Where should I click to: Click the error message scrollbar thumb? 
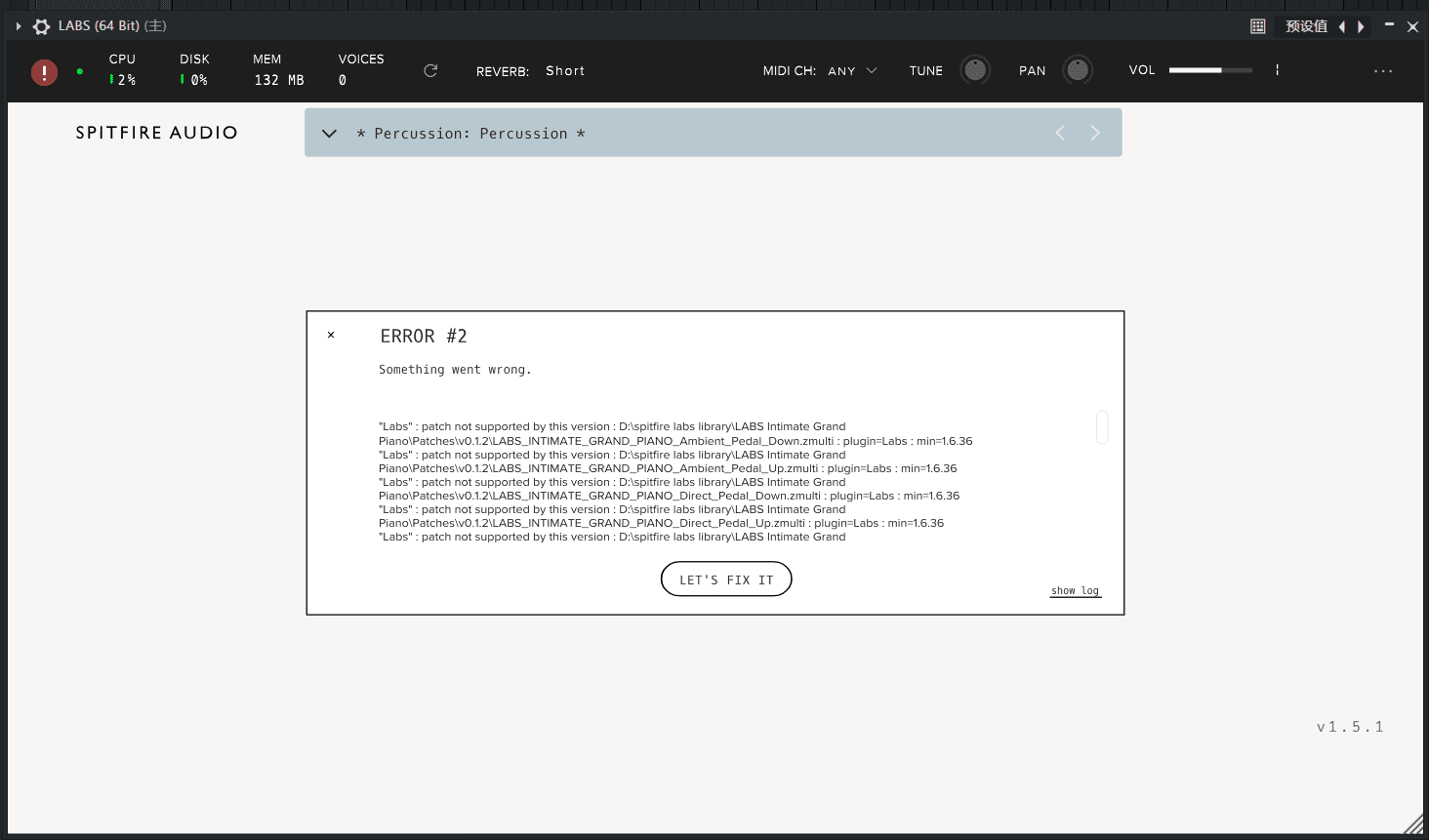tap(1102, 427)
